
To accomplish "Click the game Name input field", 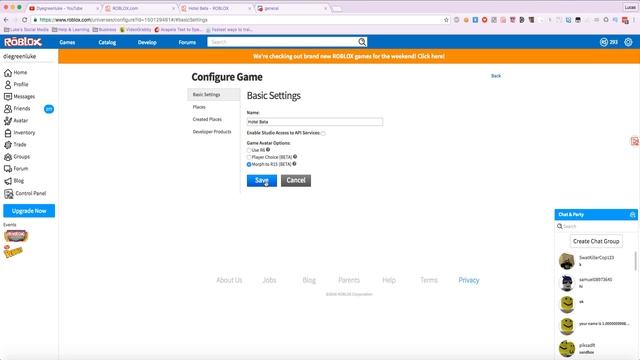I will coord(315,122).
